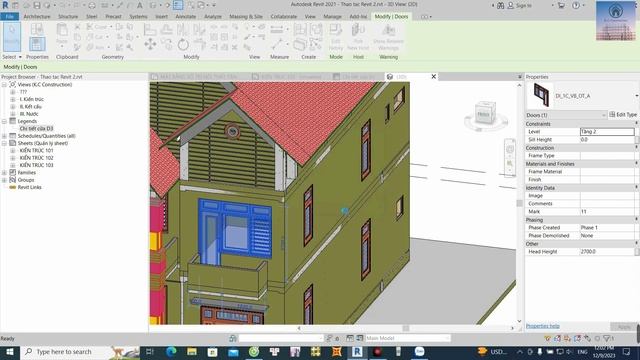Screen dimensions: 640x360
Task: Toggle the Properties palette icon in ribbon
Action: pyautogui.click(x=37, y=44)
